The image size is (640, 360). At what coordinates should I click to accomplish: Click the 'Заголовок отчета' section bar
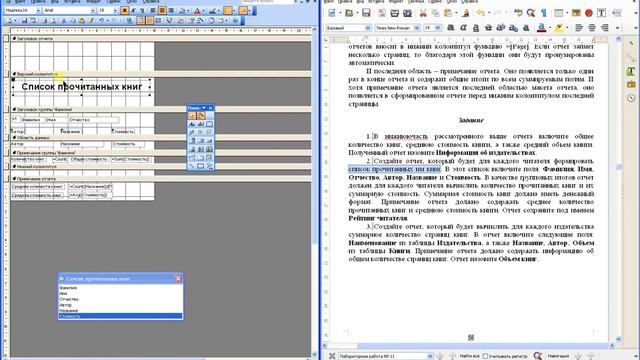[161, 39]
